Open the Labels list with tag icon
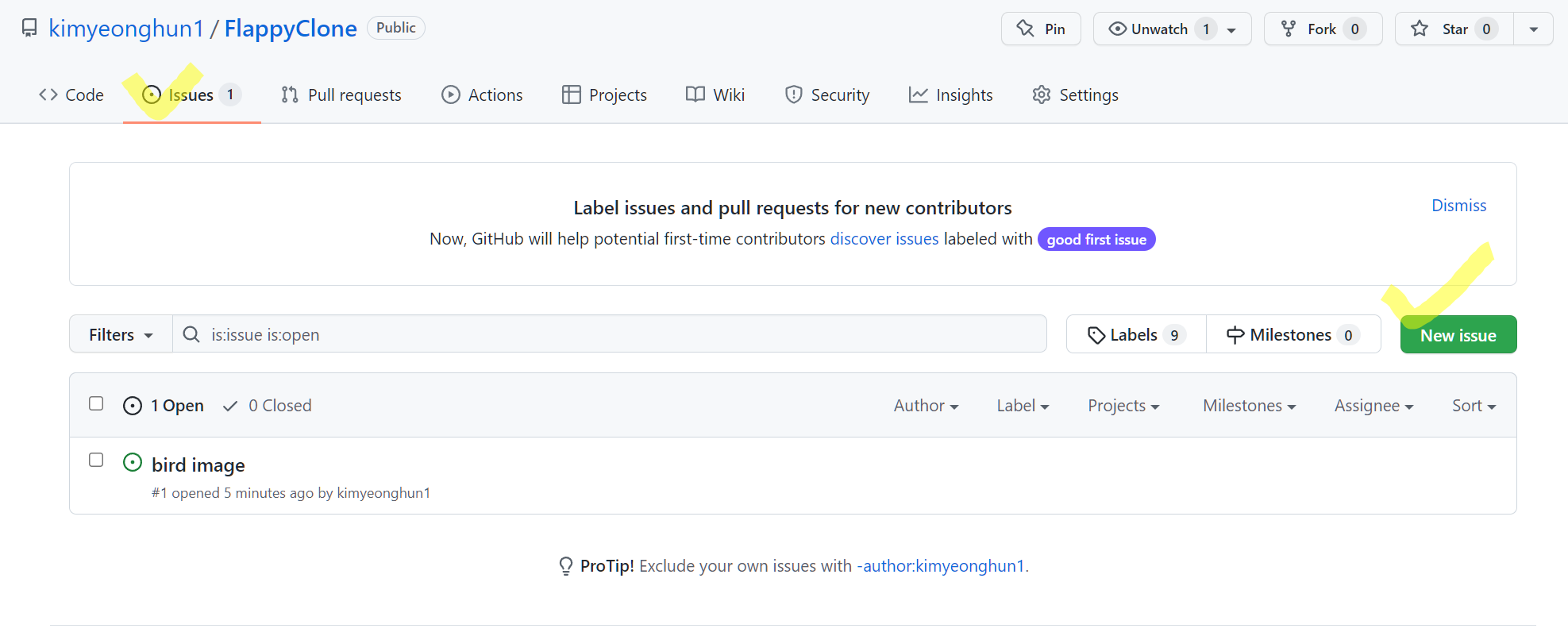The height and width of the screenshot is (636, 1568). pyautogui.click(x=1096, y=335)
